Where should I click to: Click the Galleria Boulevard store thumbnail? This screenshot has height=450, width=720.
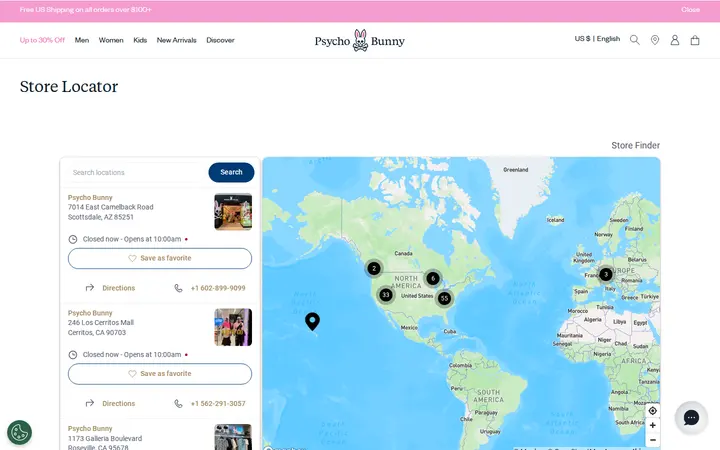click(x=233, y=437)
